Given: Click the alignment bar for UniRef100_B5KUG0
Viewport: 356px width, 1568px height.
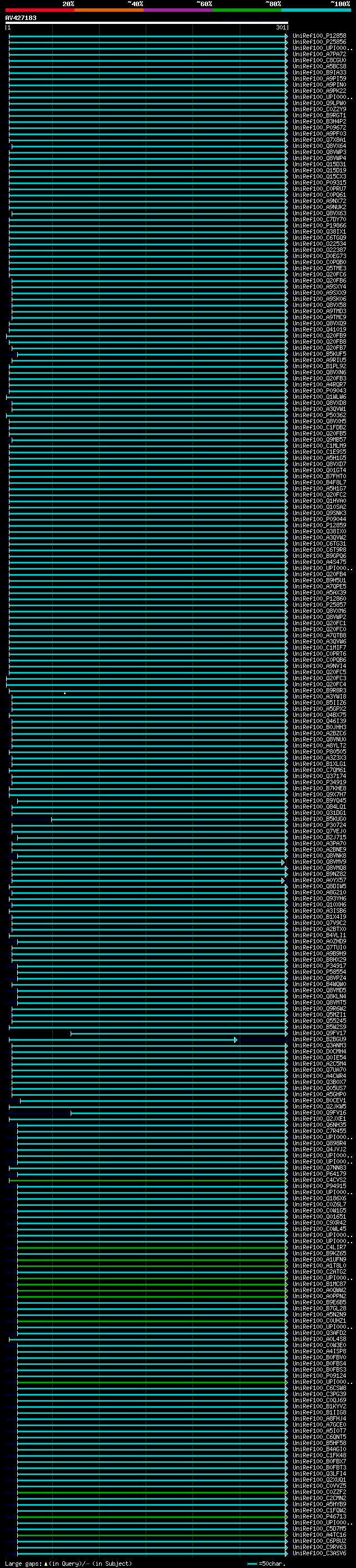Looking at the screenshot, I should coord(169,819).
